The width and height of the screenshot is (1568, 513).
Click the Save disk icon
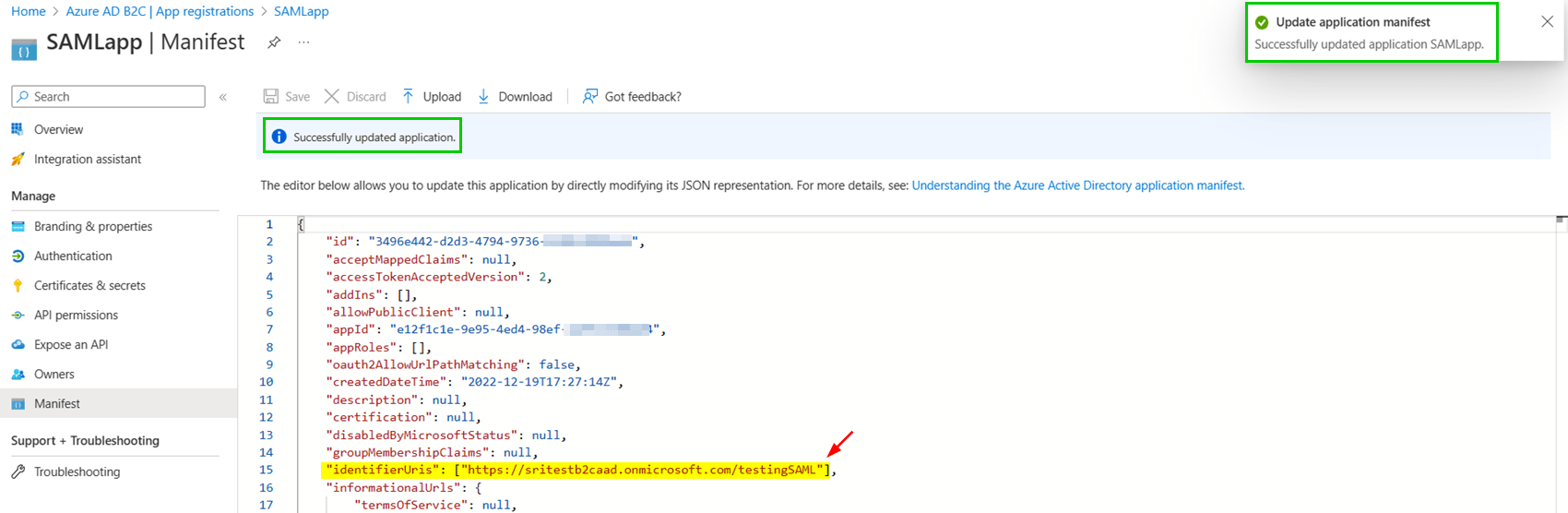(x=271, y=97)
